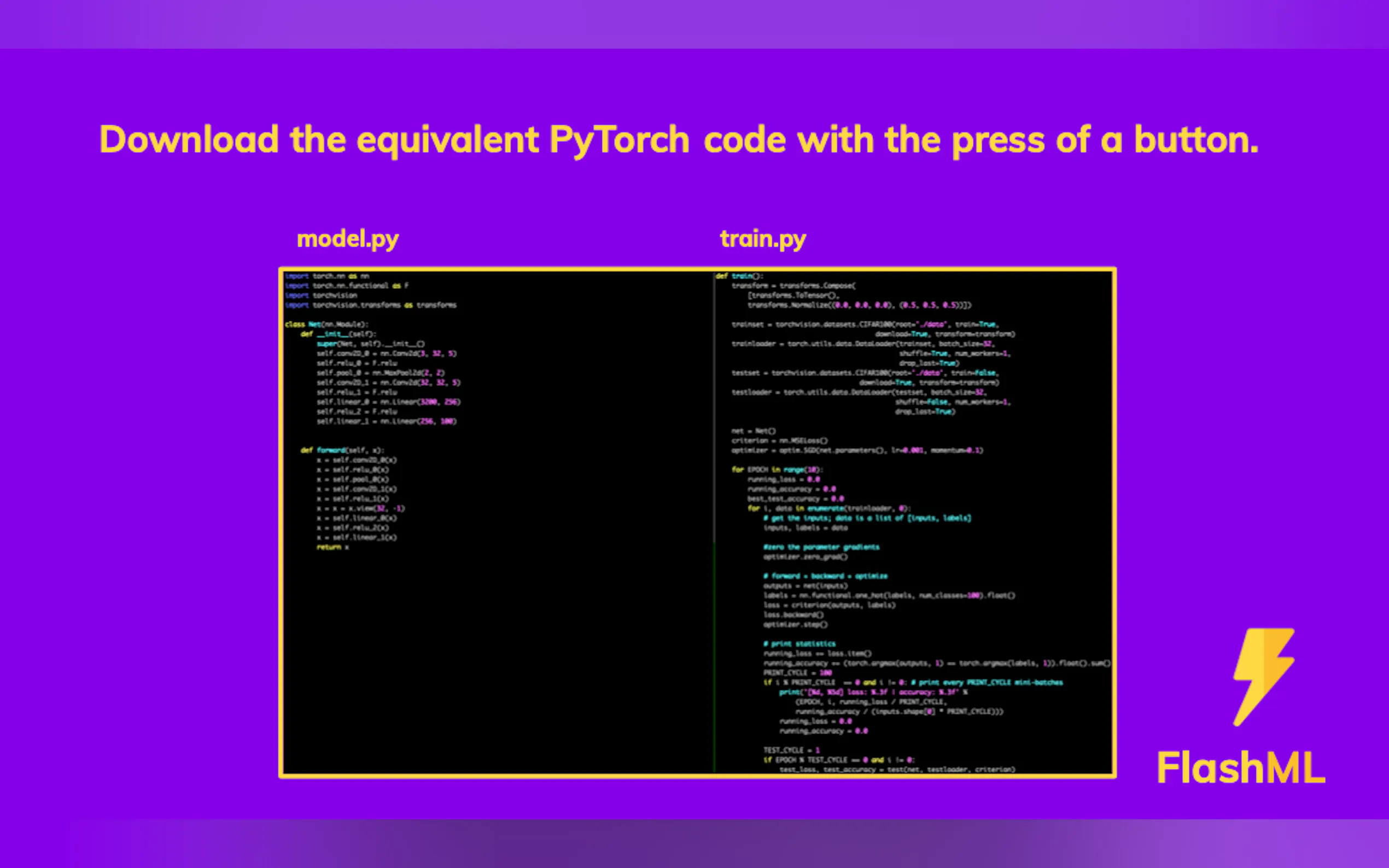Click the 'def forward(self, x)' line
This screenshot has height=868, width=1389.
(x=342, y=450)
